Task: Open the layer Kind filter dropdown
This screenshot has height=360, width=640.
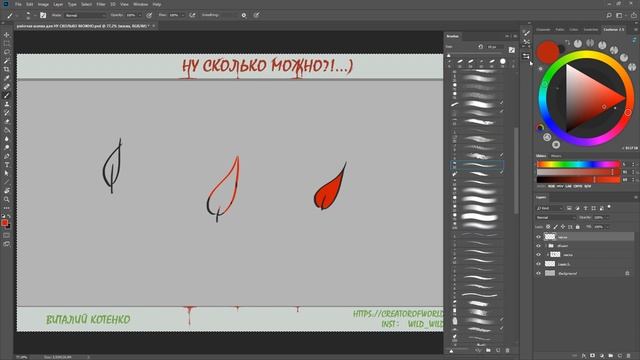Action: 549,208
